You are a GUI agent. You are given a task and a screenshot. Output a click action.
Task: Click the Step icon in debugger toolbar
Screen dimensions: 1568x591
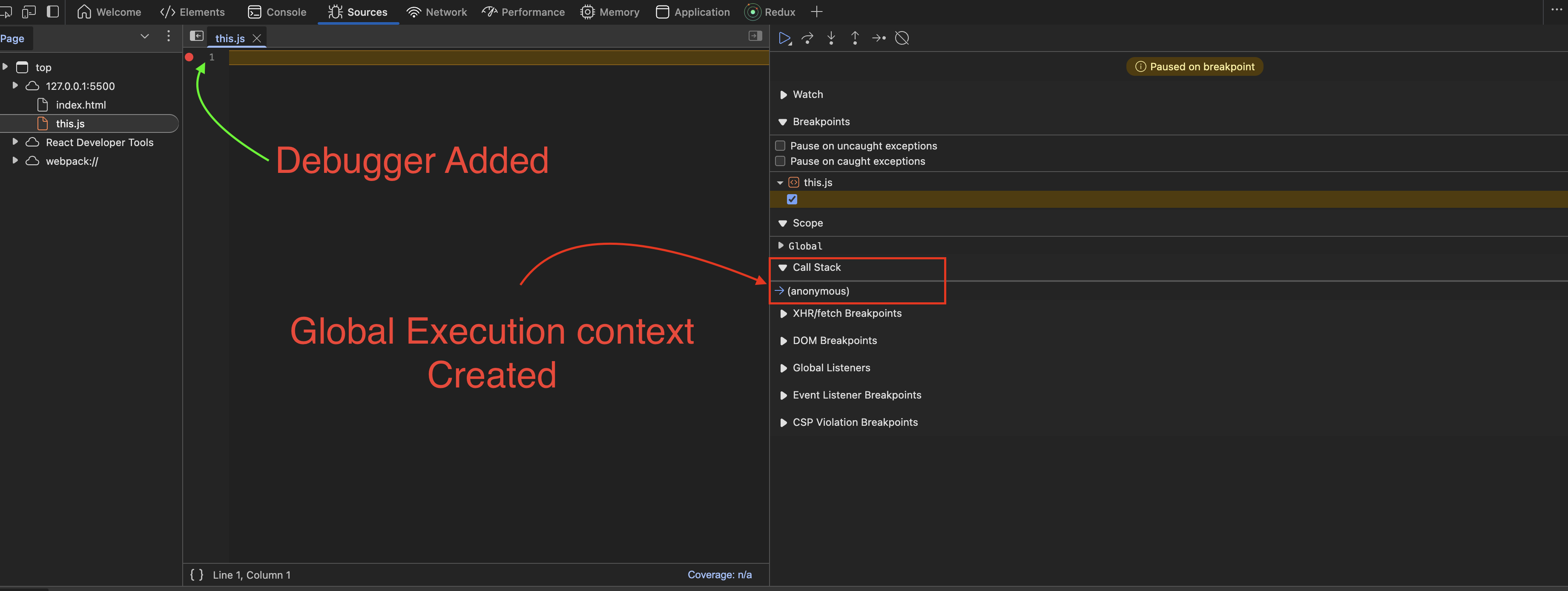(879, 38)
